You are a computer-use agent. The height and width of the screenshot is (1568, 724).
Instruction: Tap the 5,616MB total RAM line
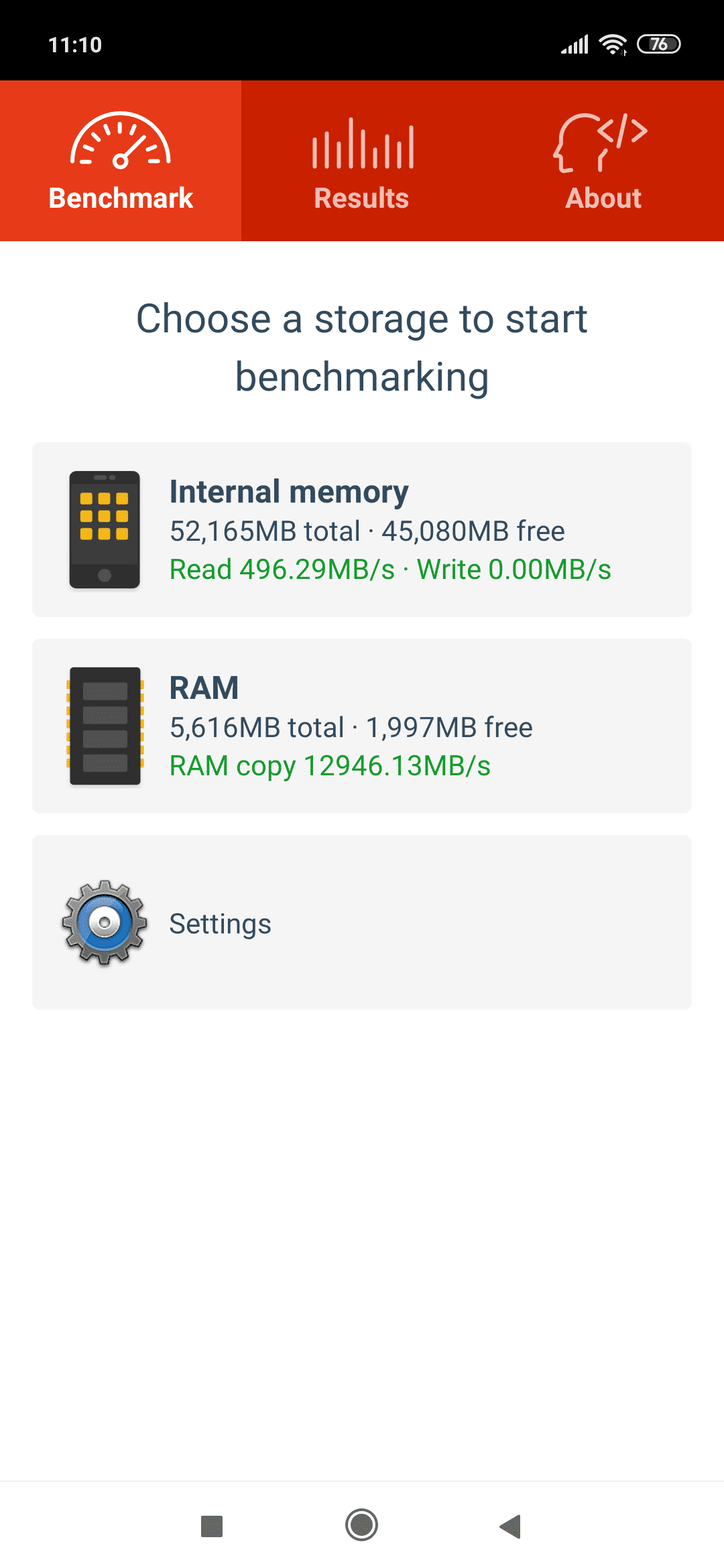[x=351, y=728]
